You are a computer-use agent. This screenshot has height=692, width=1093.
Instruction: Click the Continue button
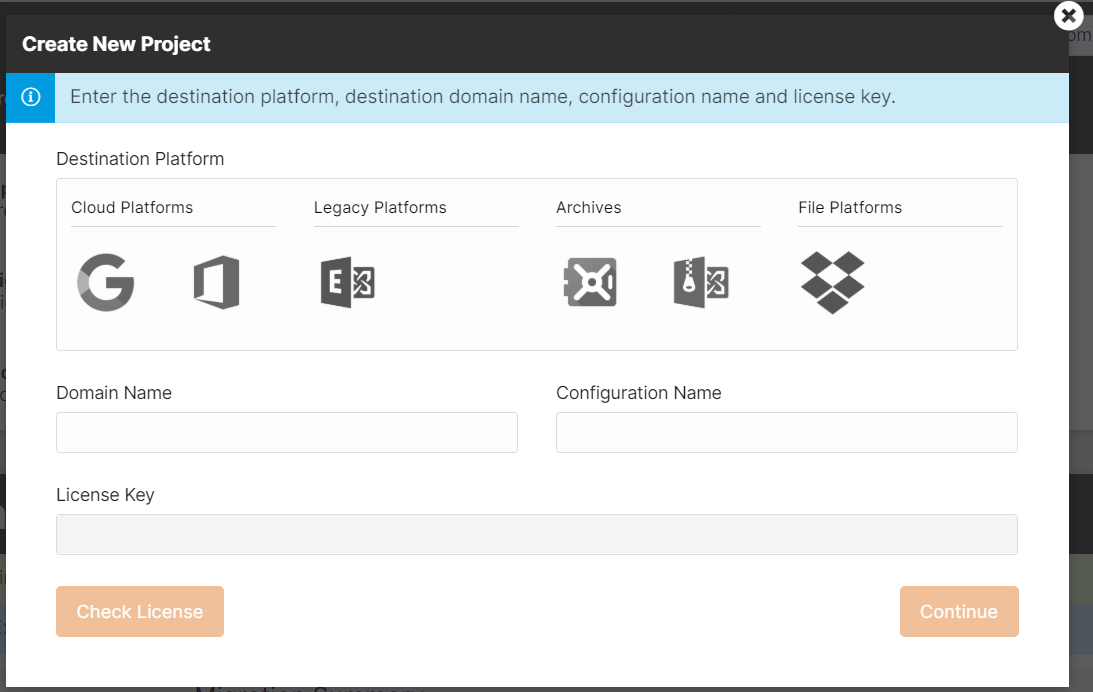pos(958,611)
